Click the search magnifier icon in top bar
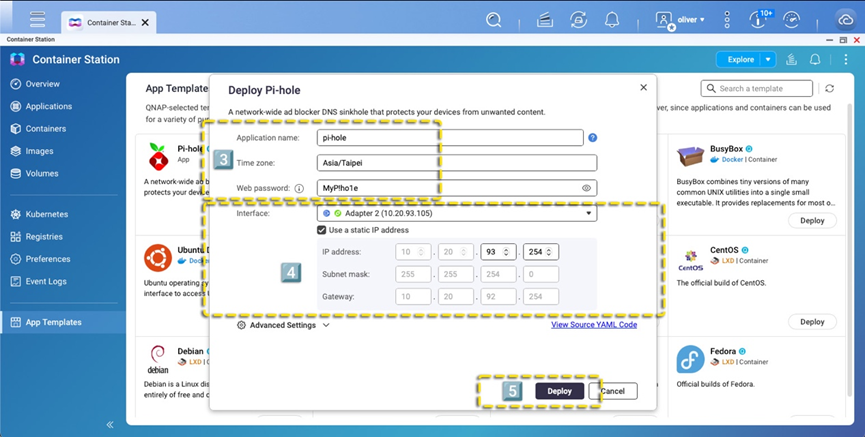865x437 pixels. (493, 19)
